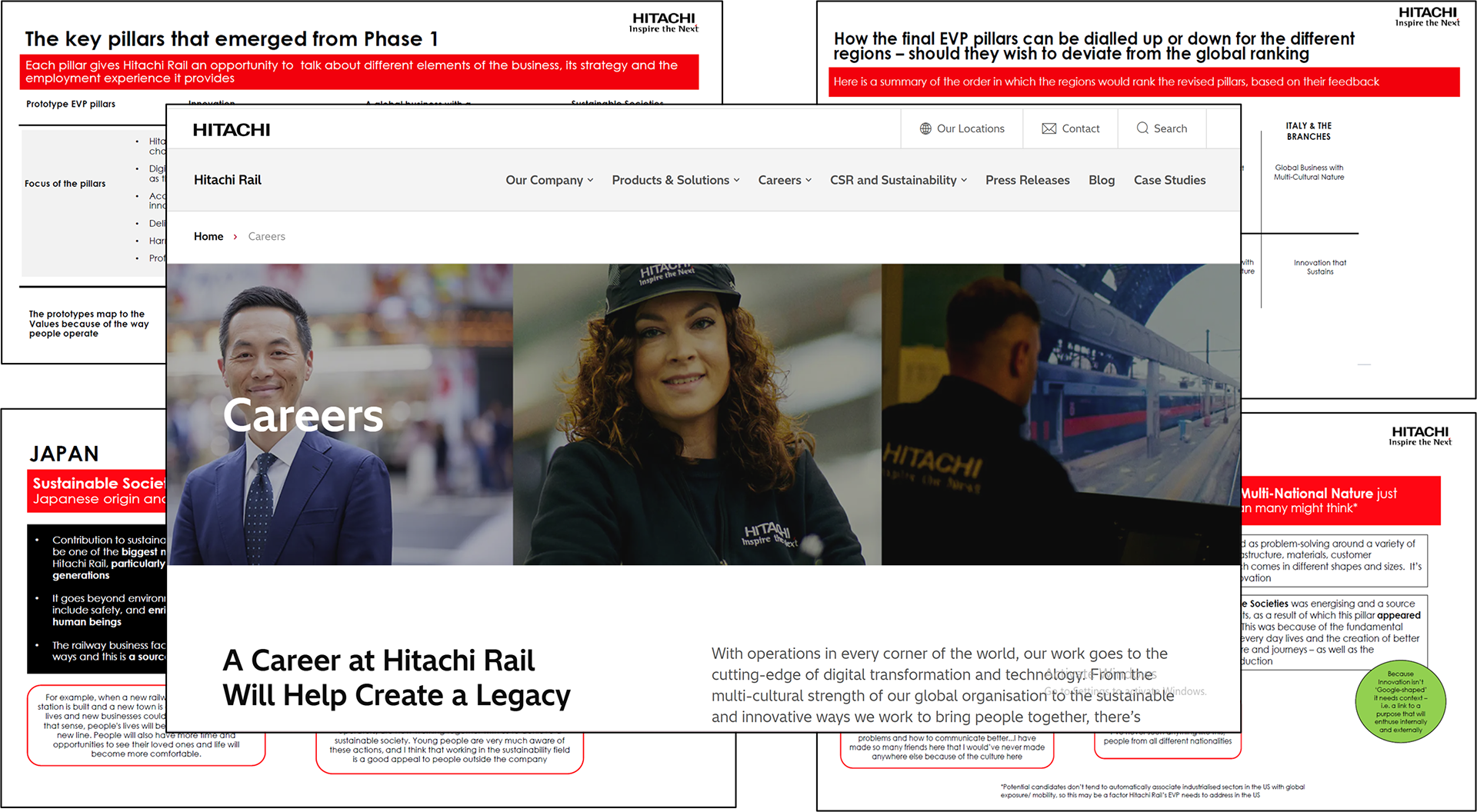The height and width of the screenshot is (812, 1477).
Task: Click 'Focus of the pillars' label on the slide
Action: click(x=65, y=184)
